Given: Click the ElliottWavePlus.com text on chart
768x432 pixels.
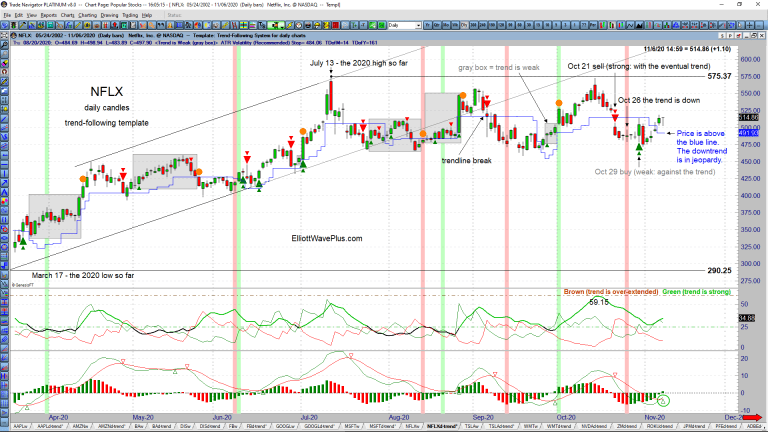Looking at the screenshot, I should tap(327, 239).
